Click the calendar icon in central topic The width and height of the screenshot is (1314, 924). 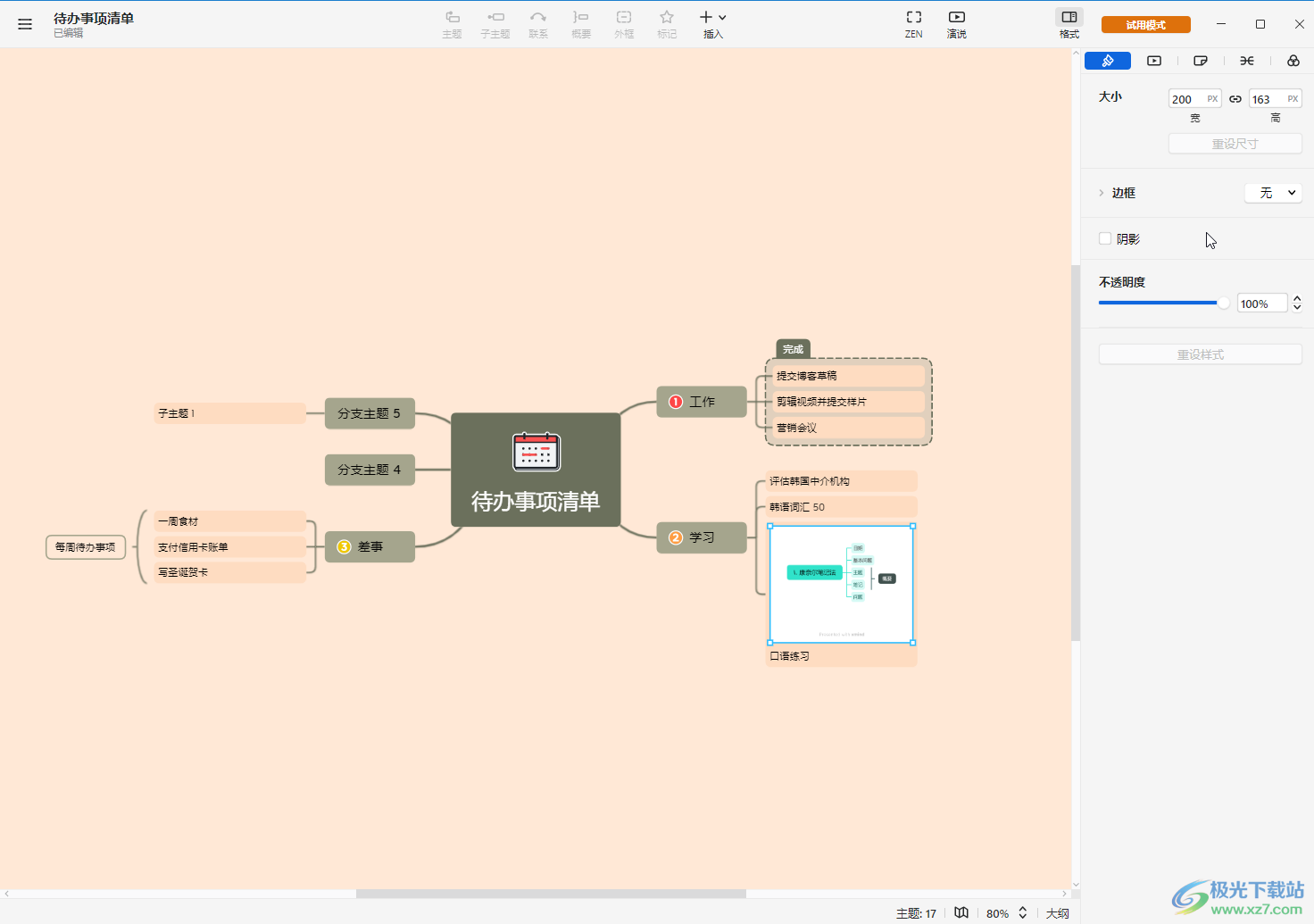pyautogui.click(x=536, y=452)
